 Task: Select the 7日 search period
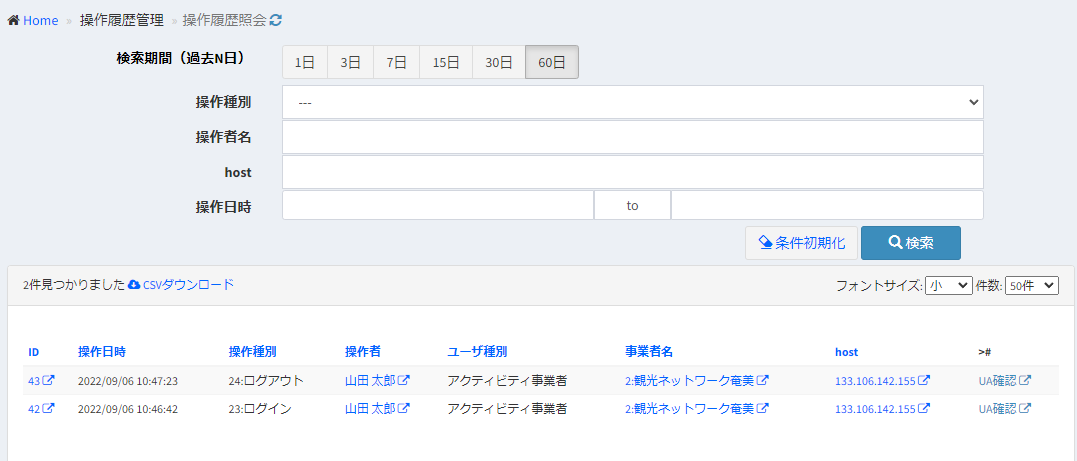click(x=396, y=63)
